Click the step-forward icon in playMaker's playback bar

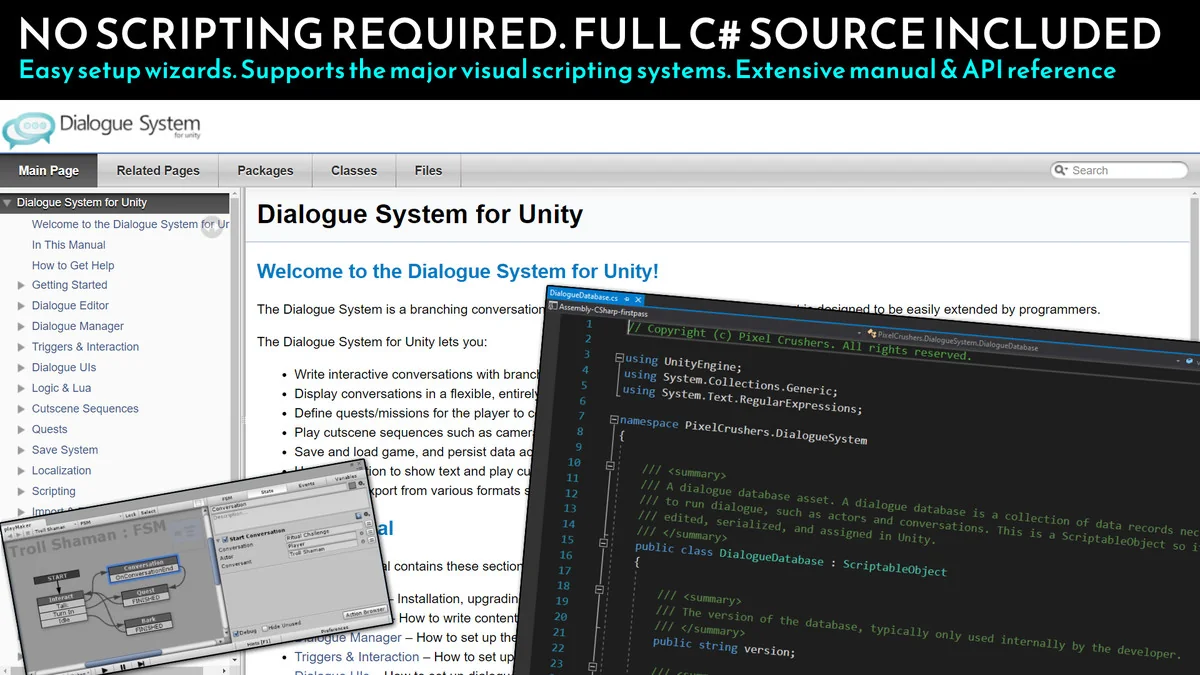click(141, 664)
